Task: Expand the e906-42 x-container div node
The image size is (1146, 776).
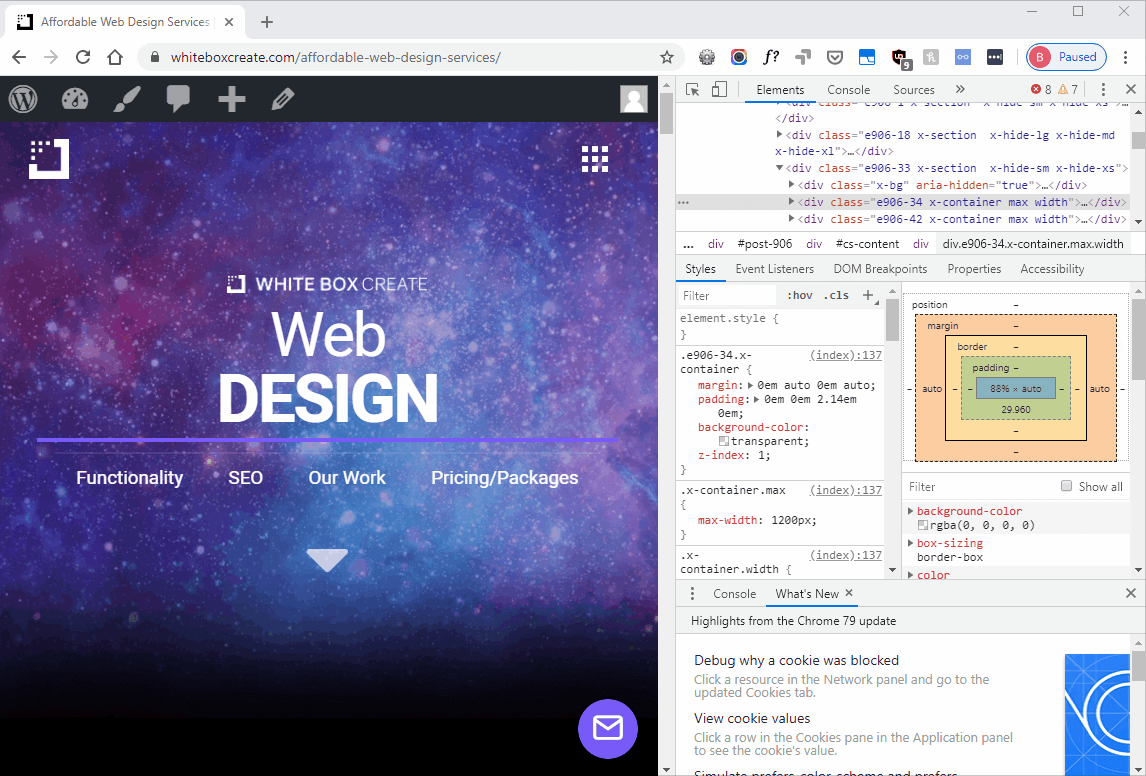Action: pyautogui.click(x=793, y=219)
